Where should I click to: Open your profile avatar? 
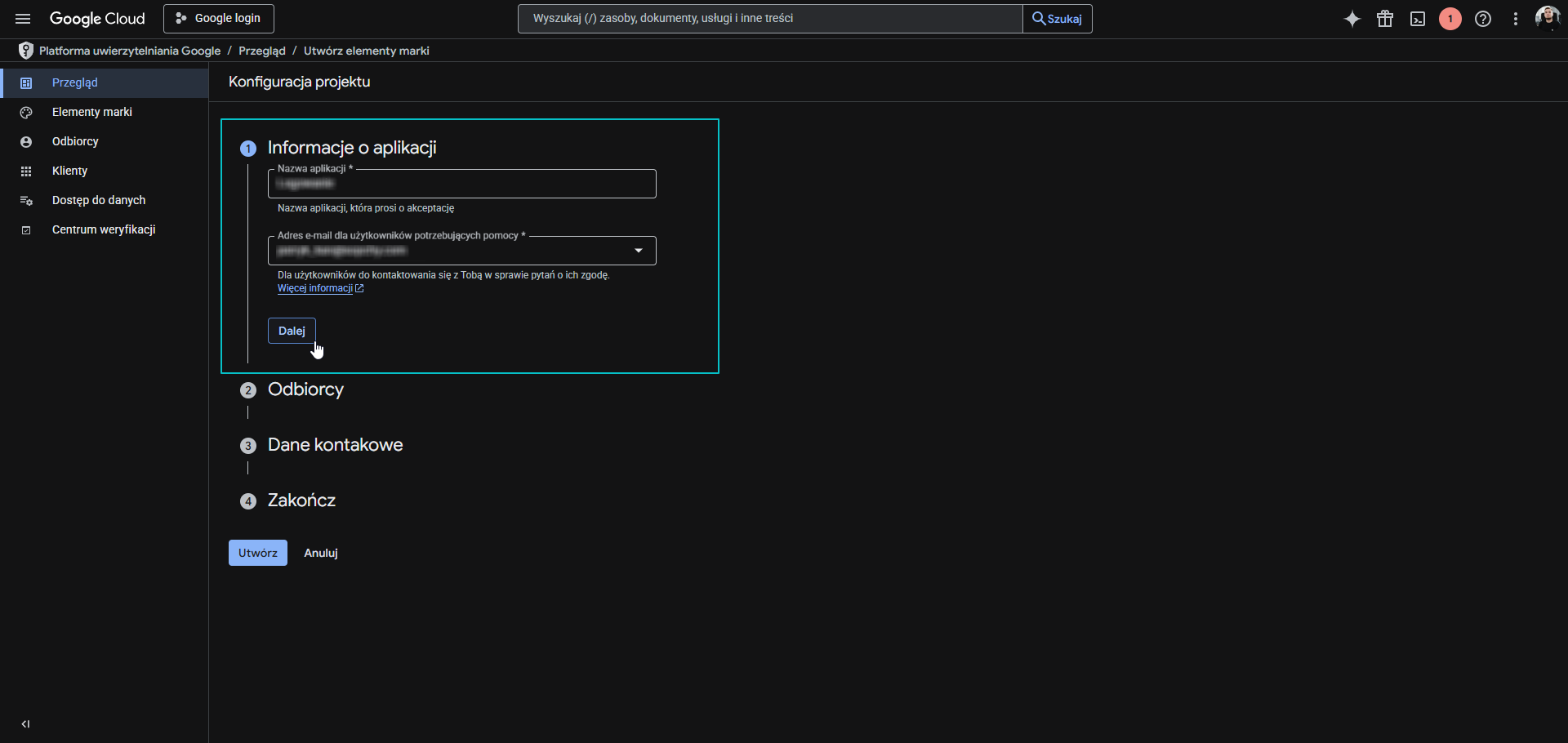click(1548, 18)
